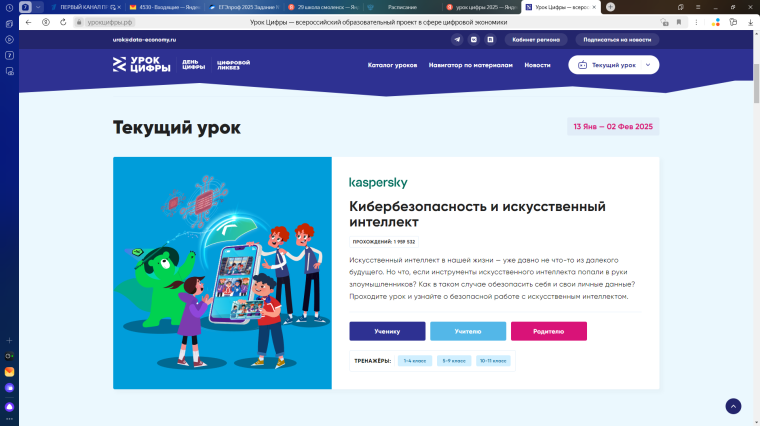The height and width of the screenshot is (426, 760).
Task: Open the notes icon beside downloads
Action: tap(733, 22)
